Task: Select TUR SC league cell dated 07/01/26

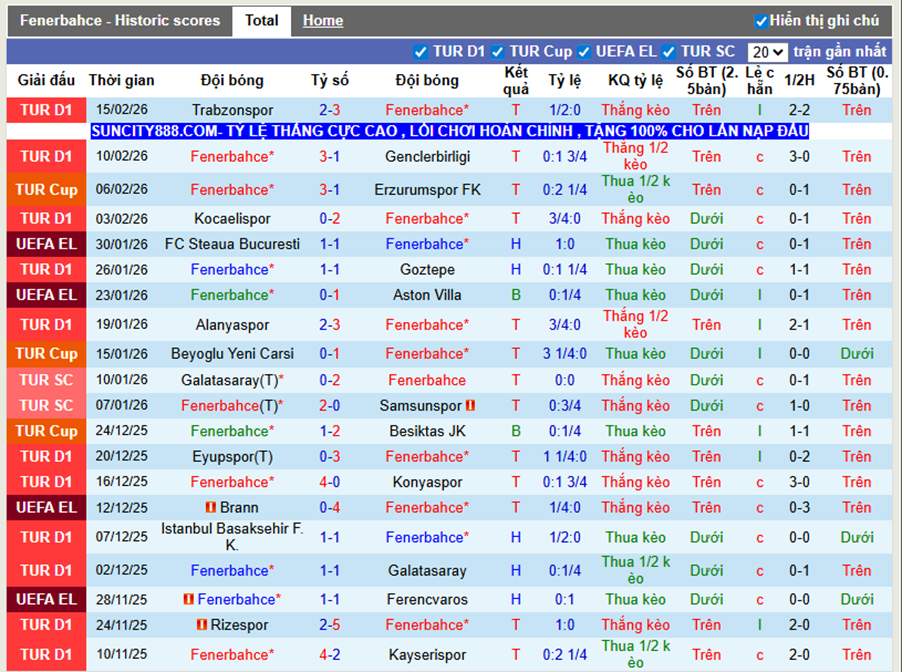Action: (46, 406)
